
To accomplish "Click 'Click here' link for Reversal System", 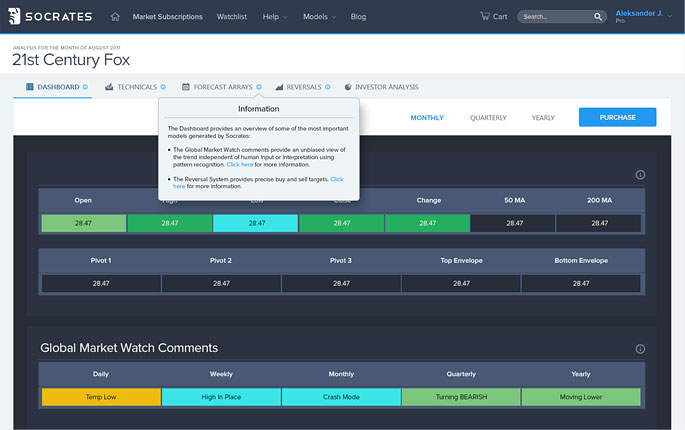I will coord(336,179).
